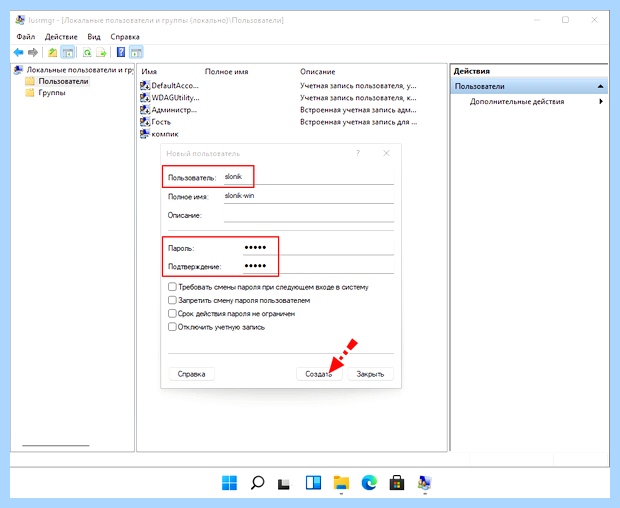Sort by the Имя column header

coord(149,72)
